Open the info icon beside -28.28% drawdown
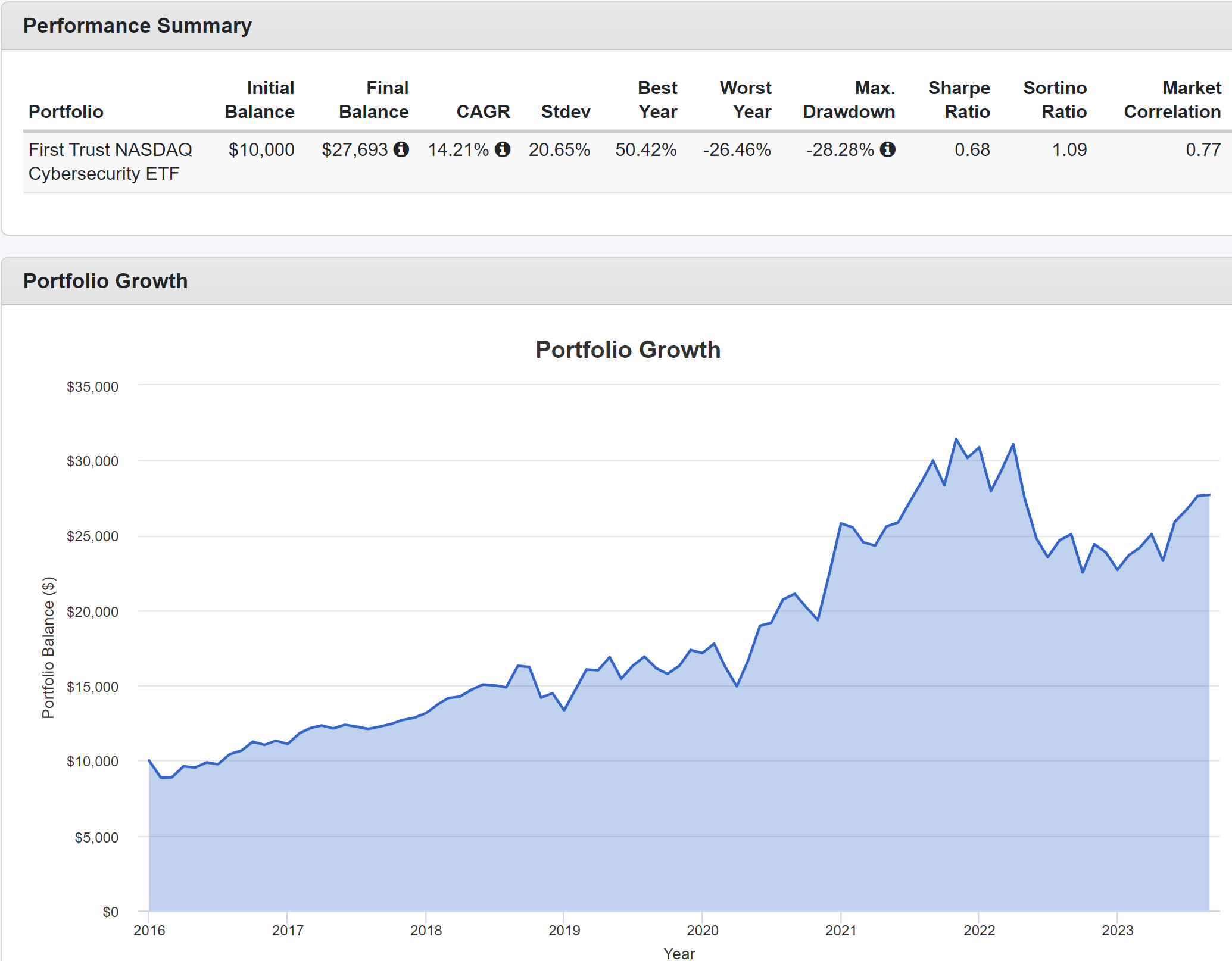Viewport: 1232px width, 961px height. coord(888,149)
